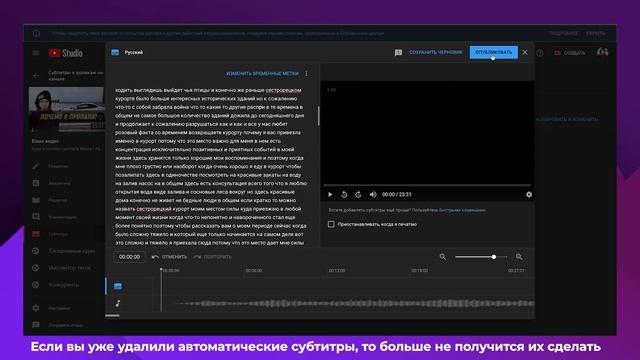Open the account avatar at the top right

602,52
